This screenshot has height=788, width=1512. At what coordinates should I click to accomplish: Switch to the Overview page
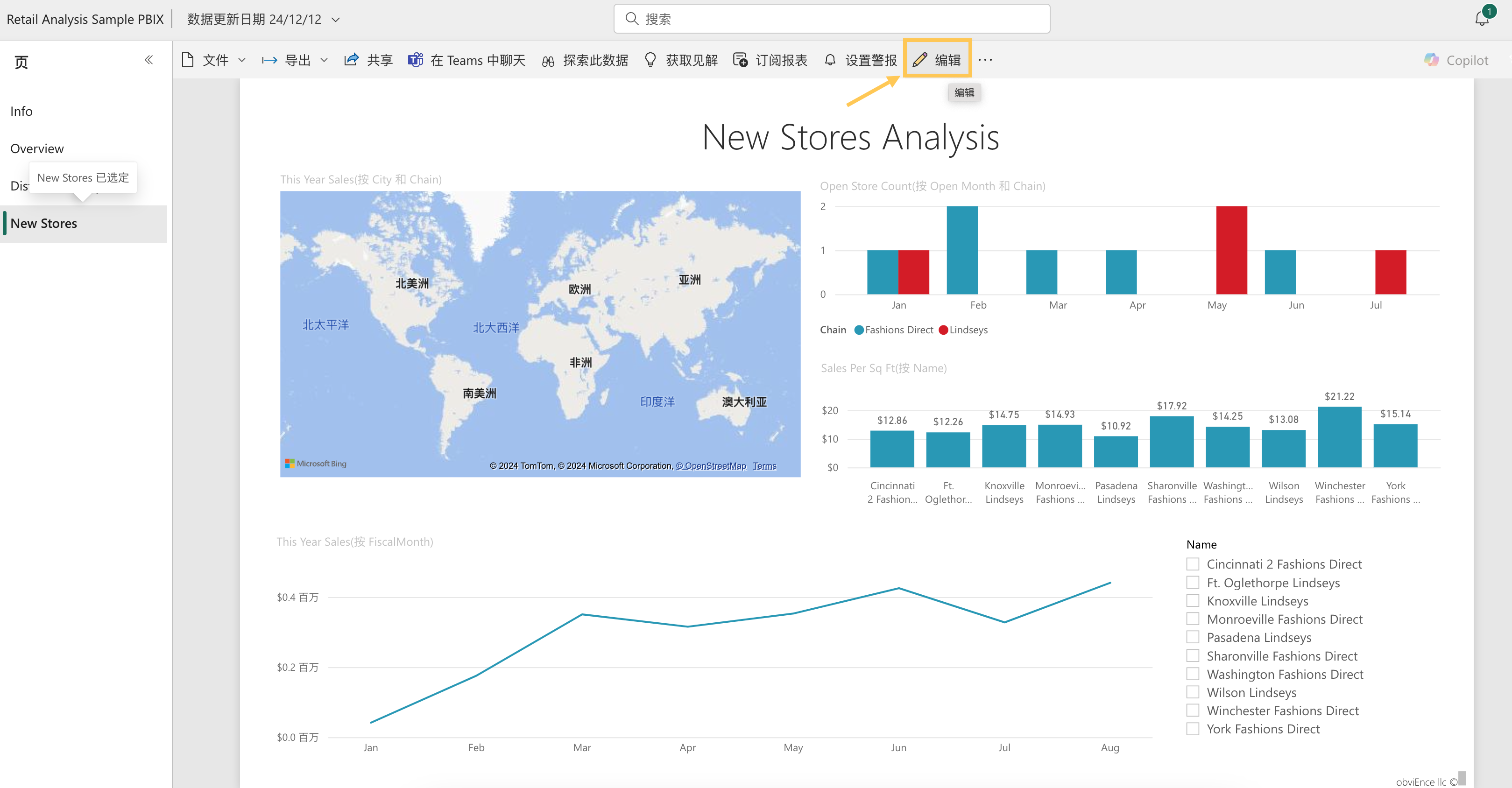click(x=37, y=148)
